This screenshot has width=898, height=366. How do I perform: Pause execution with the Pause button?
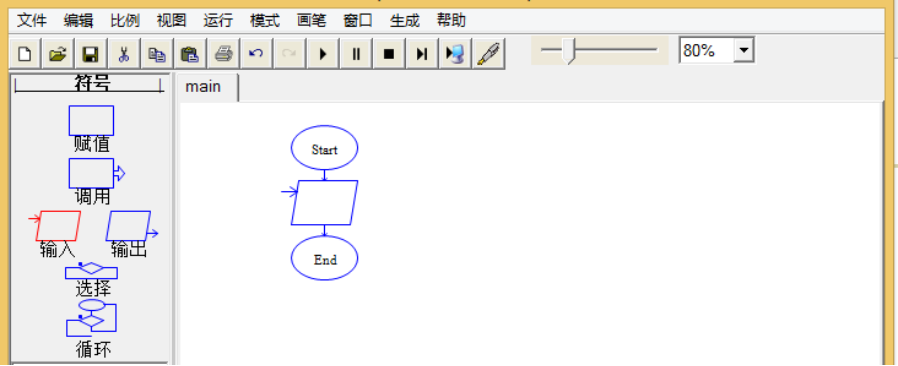click(356, 54)
